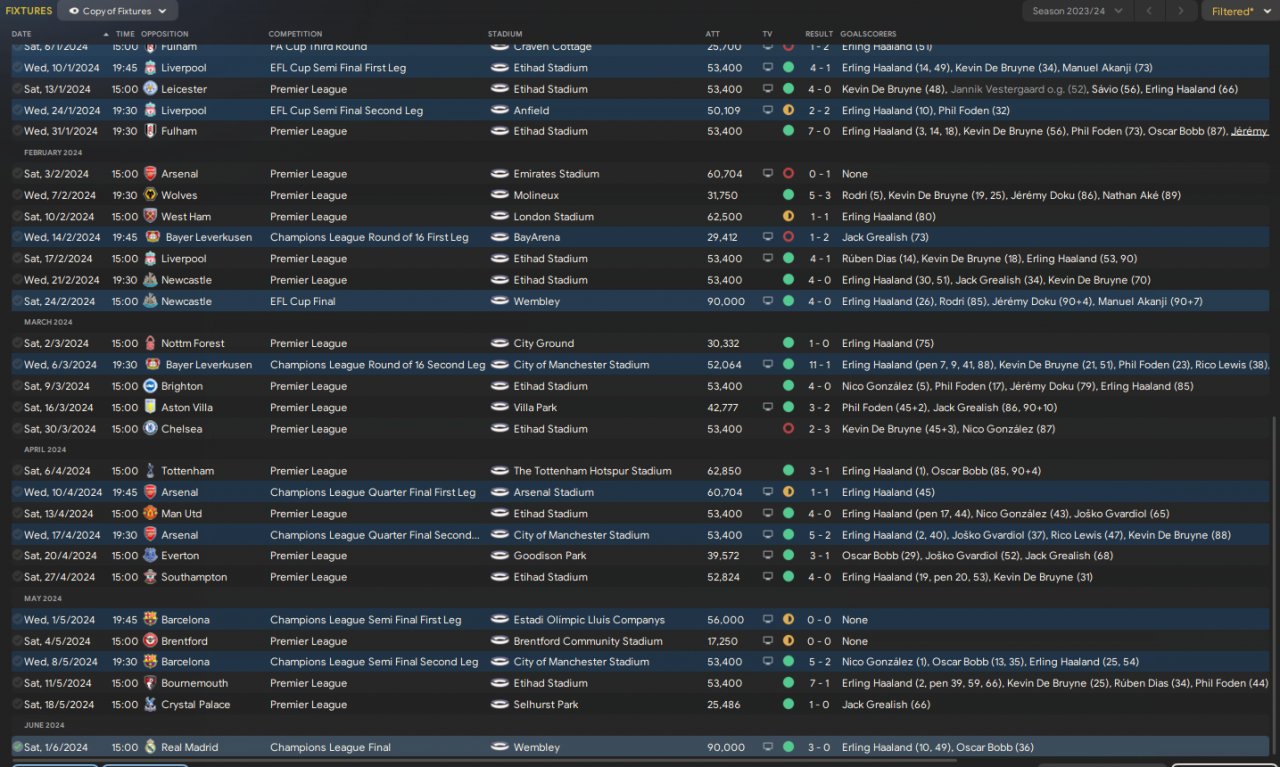Click the Nottm Forest club badge
The image size is (1280, 767).
150,344
